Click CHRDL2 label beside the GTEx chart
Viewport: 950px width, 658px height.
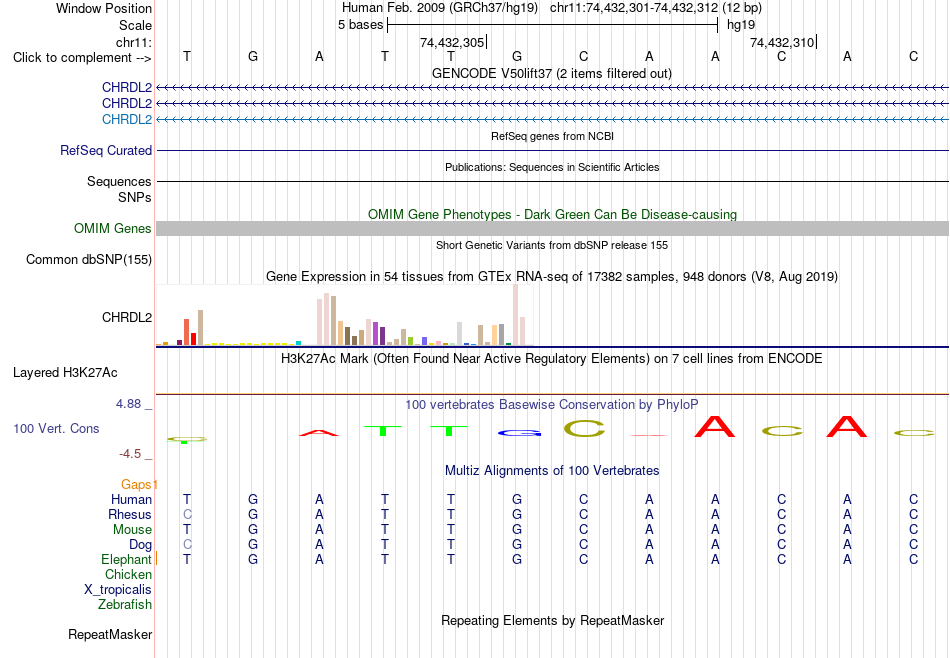pos(127,317)
